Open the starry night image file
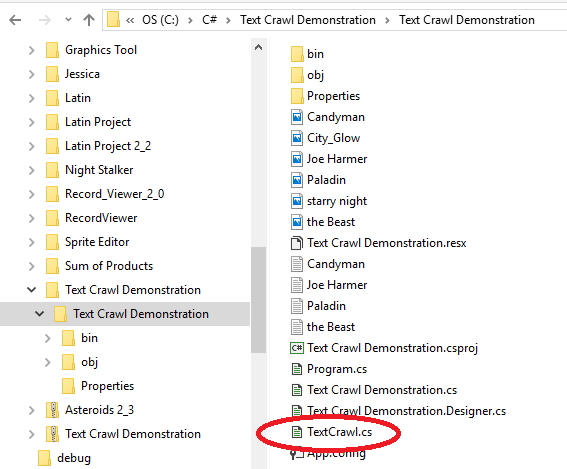The height and width of the screenshot is (469, 567). [x=329, y=201]
